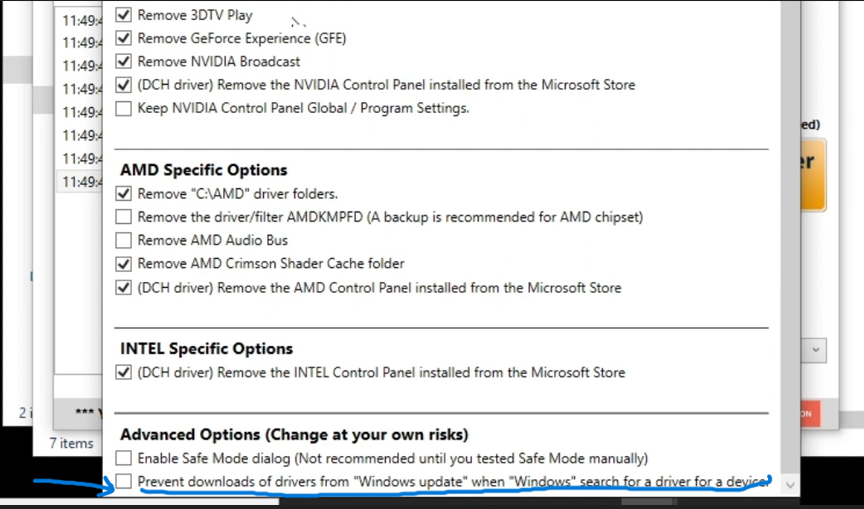Click the INTEL Specific Options heading
The image size is (864, 509).
point(207,349)
